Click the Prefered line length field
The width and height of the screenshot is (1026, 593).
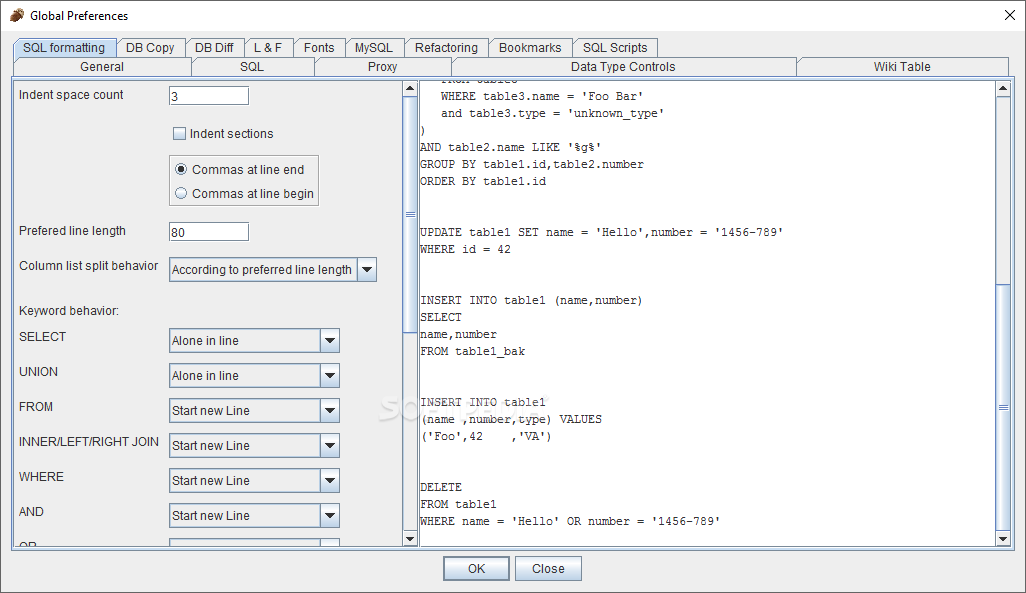click(209, 232)
